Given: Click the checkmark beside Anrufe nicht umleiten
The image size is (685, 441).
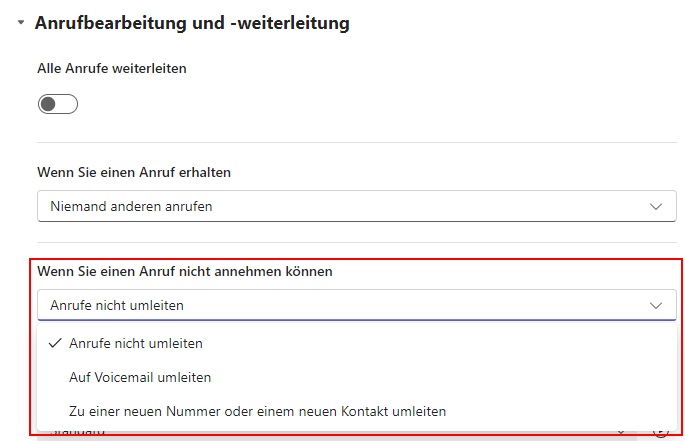Looking at the screenshot, I should (55, 343).
